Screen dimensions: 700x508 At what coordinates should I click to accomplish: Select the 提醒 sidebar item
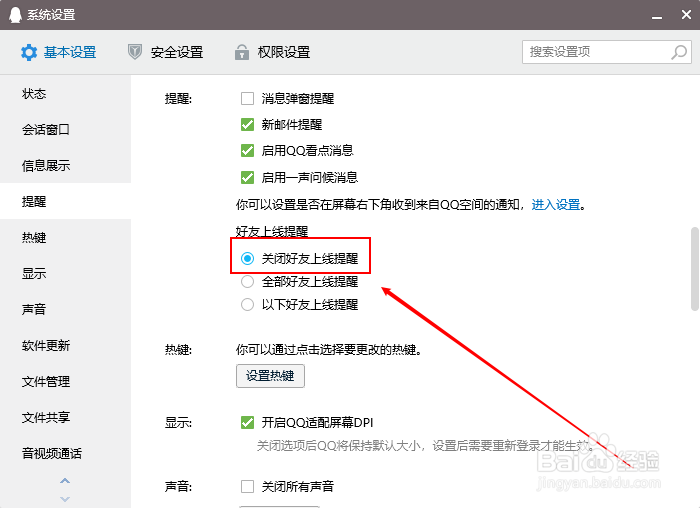click(65, 201)
